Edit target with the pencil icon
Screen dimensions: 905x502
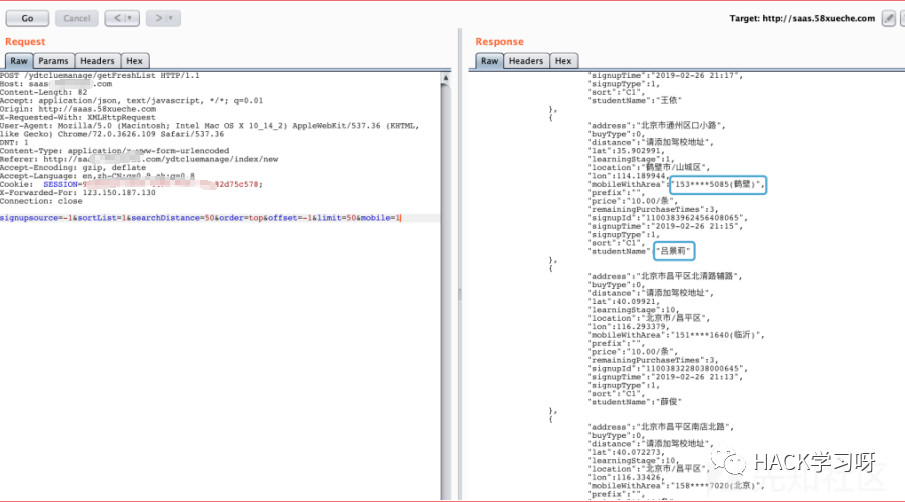[889, 18]
